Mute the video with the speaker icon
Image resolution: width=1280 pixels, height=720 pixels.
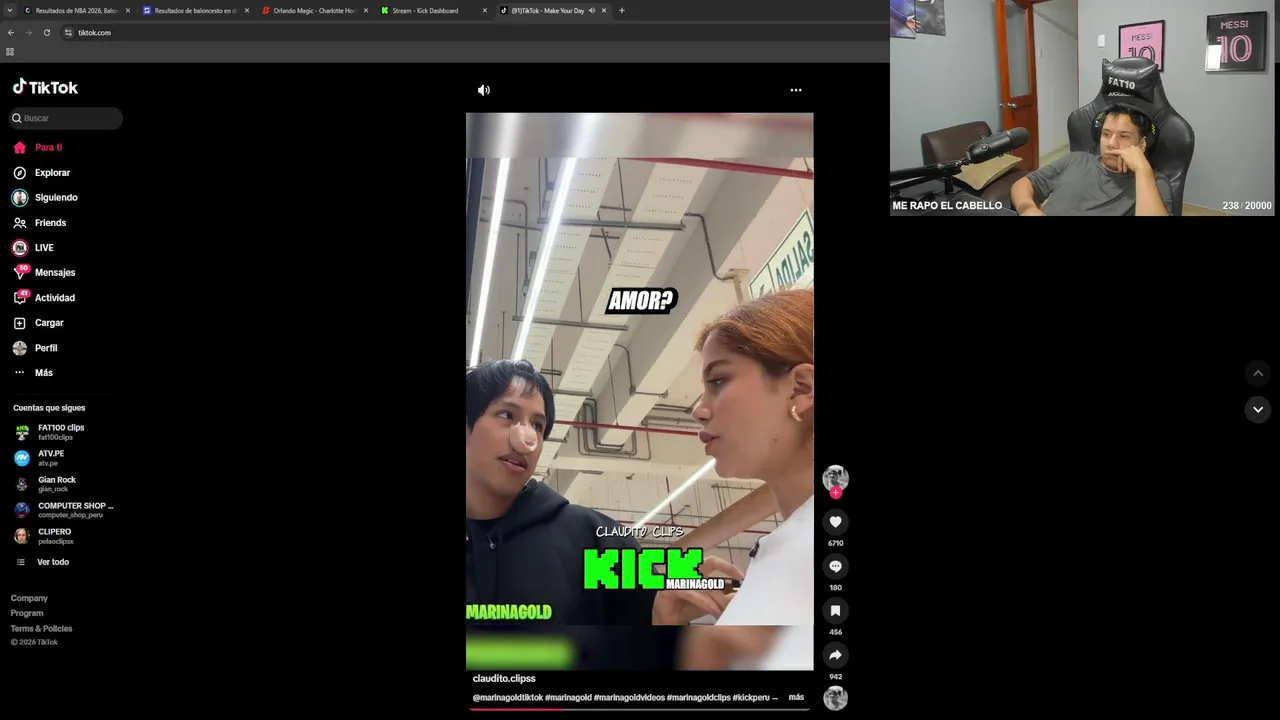tap(484, 90)
